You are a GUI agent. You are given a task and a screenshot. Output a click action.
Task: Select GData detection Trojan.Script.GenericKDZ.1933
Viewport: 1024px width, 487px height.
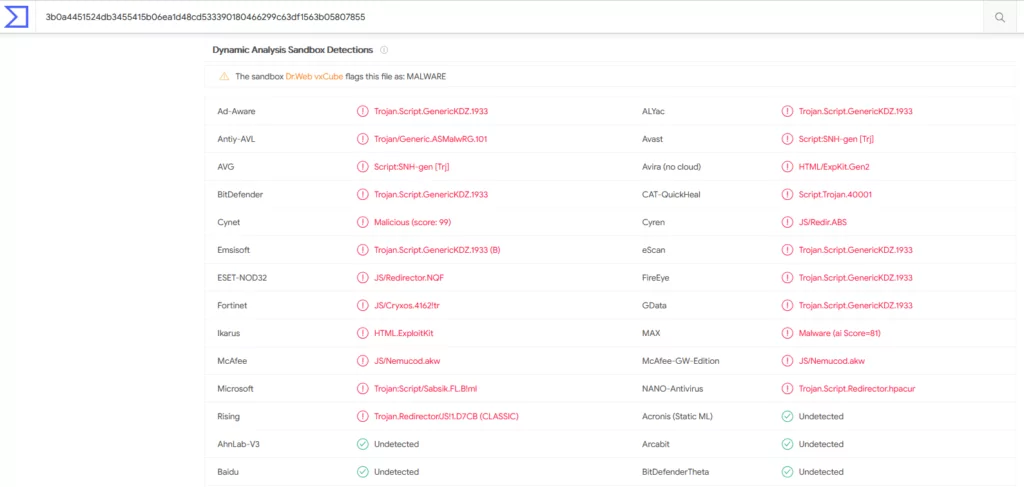tap(856, 306)
